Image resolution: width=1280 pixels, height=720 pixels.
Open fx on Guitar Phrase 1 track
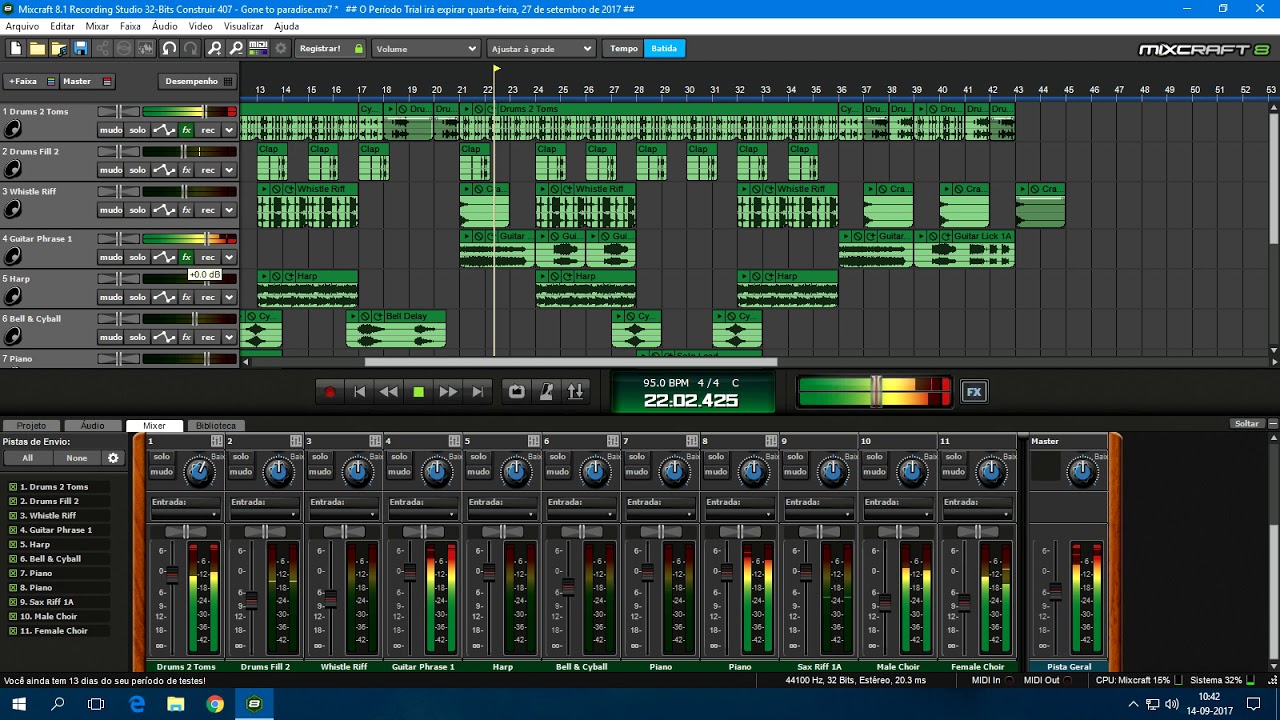click(x=186, y=257)
